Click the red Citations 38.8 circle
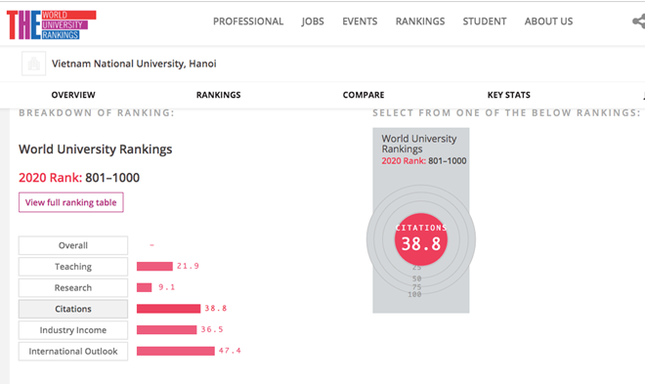The width and height of the screenshot is (645, 384). click(421, 239)
